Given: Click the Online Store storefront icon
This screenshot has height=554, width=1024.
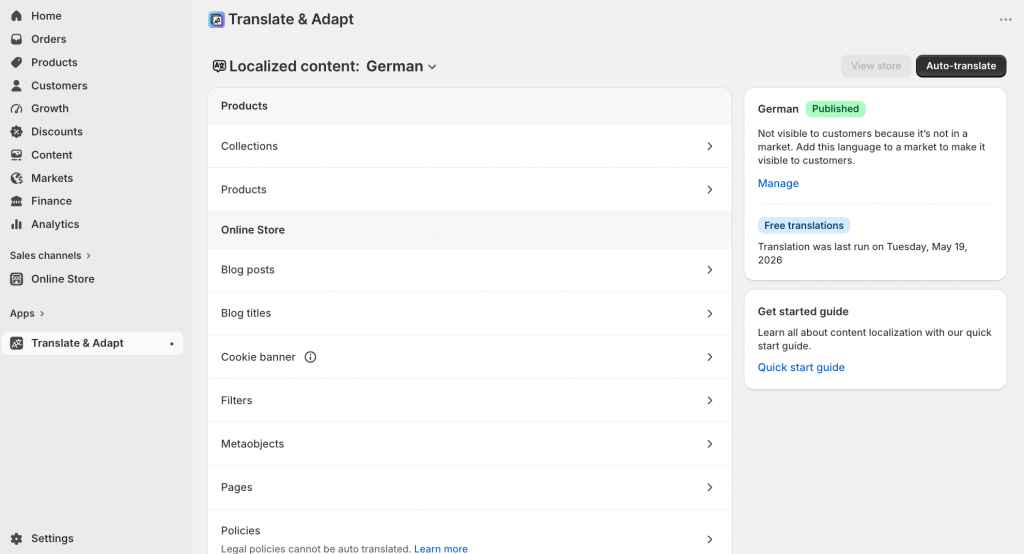Looking at the screenshot, I should coord(16,279).
